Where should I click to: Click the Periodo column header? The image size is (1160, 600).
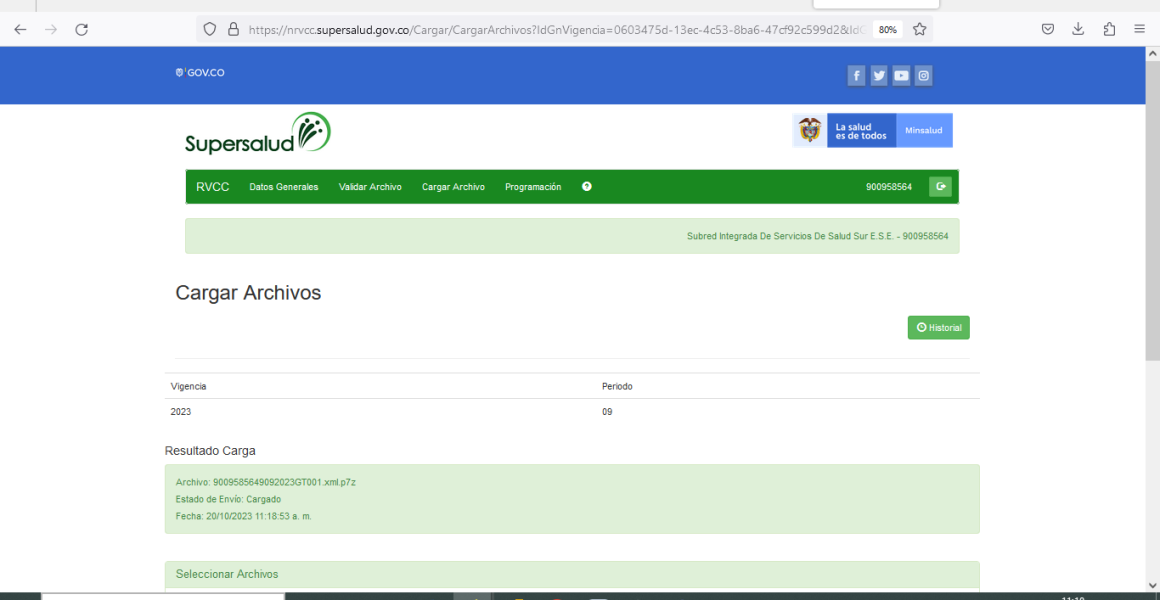618,386
